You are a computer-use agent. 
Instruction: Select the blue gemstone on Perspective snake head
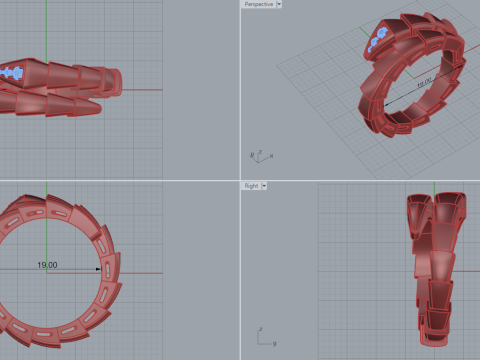coord(377,39)
